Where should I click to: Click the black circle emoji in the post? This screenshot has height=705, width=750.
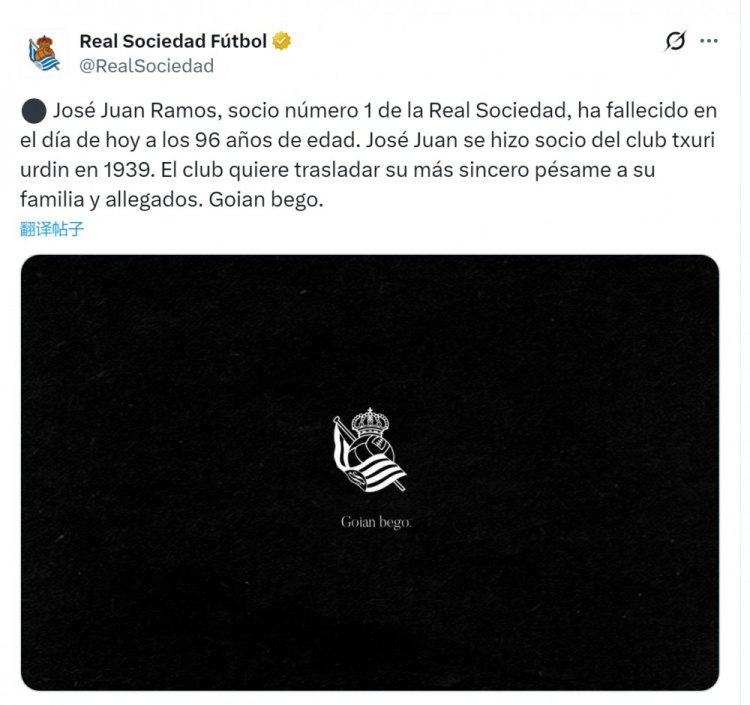pos(34,111)
